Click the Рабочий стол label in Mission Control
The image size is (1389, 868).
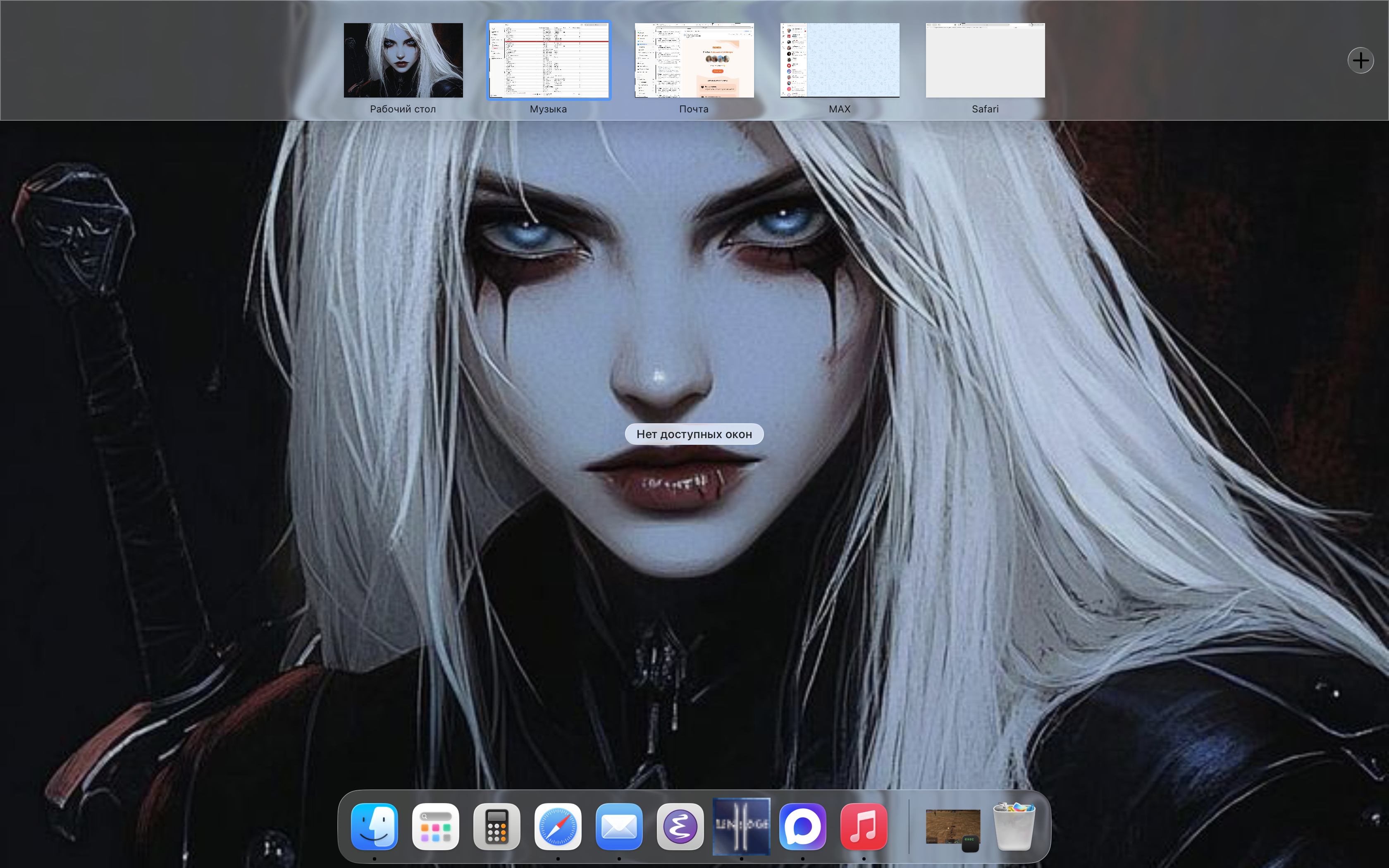[403, 109]
